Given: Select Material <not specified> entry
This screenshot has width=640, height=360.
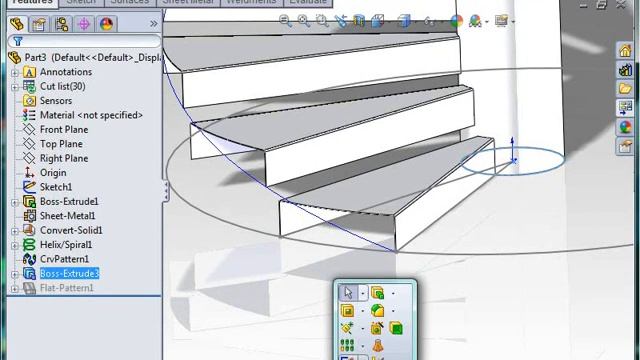Looking at the screenshot, I should tap(91, 115).
